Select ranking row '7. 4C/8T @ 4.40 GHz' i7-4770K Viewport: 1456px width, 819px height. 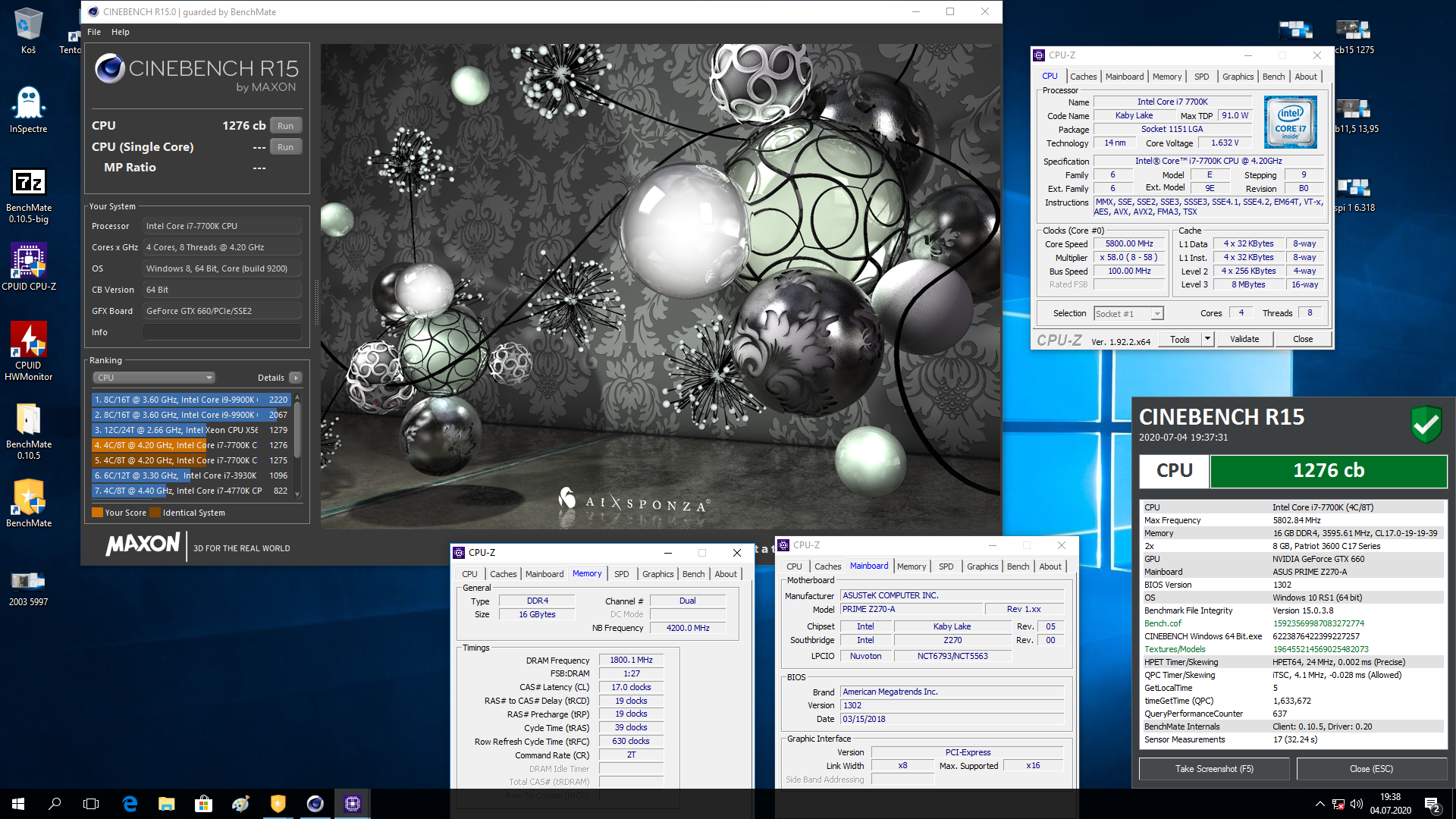tap(191, 491)
